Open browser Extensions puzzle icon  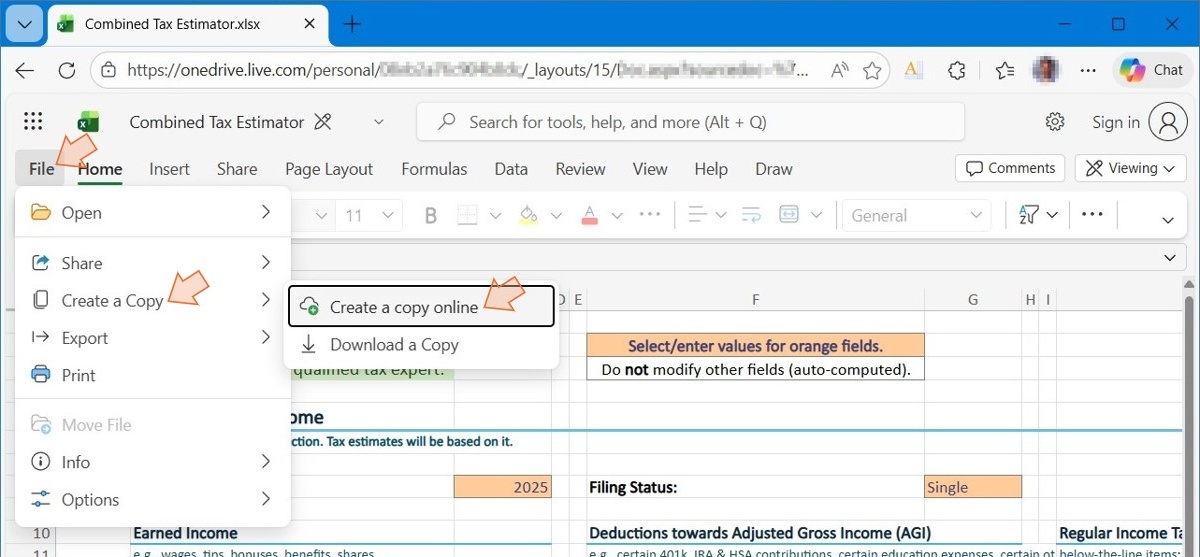coord(957,70)
